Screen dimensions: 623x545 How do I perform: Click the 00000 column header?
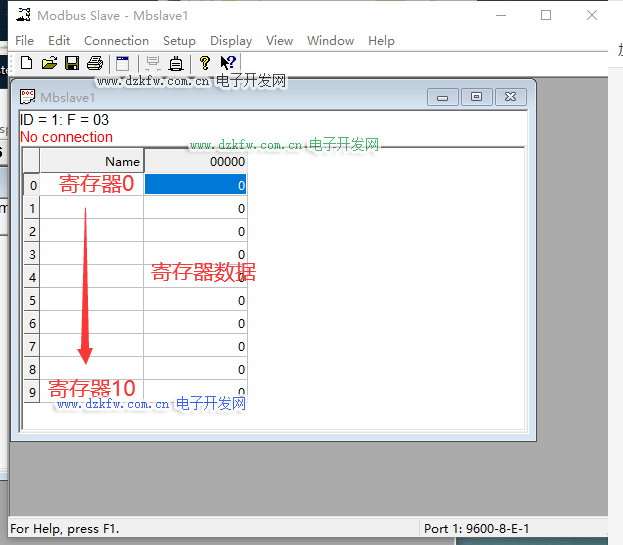tap(195, 161)
